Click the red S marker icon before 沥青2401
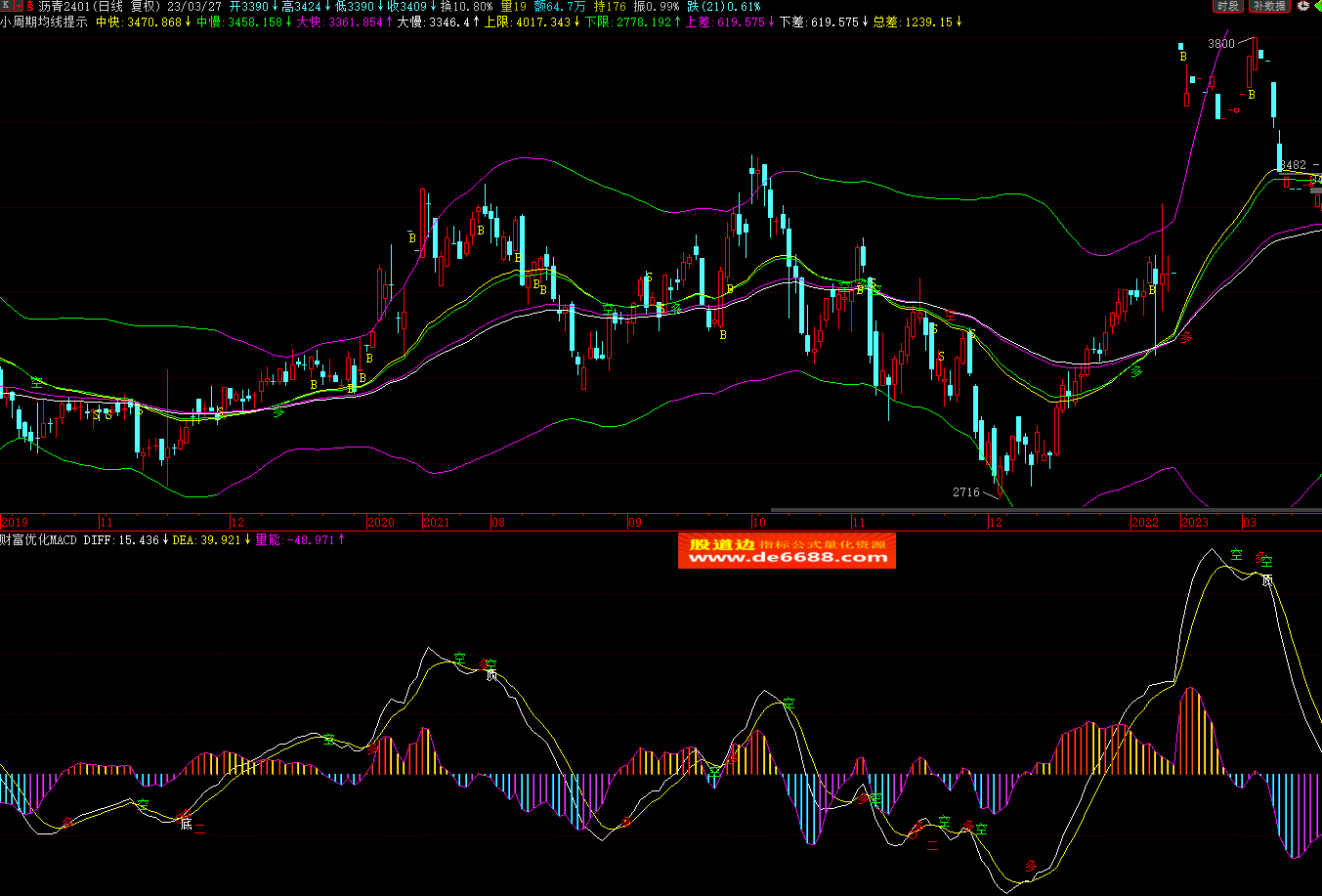This screenshot has height=896, width=1322. tap(29, 6)
